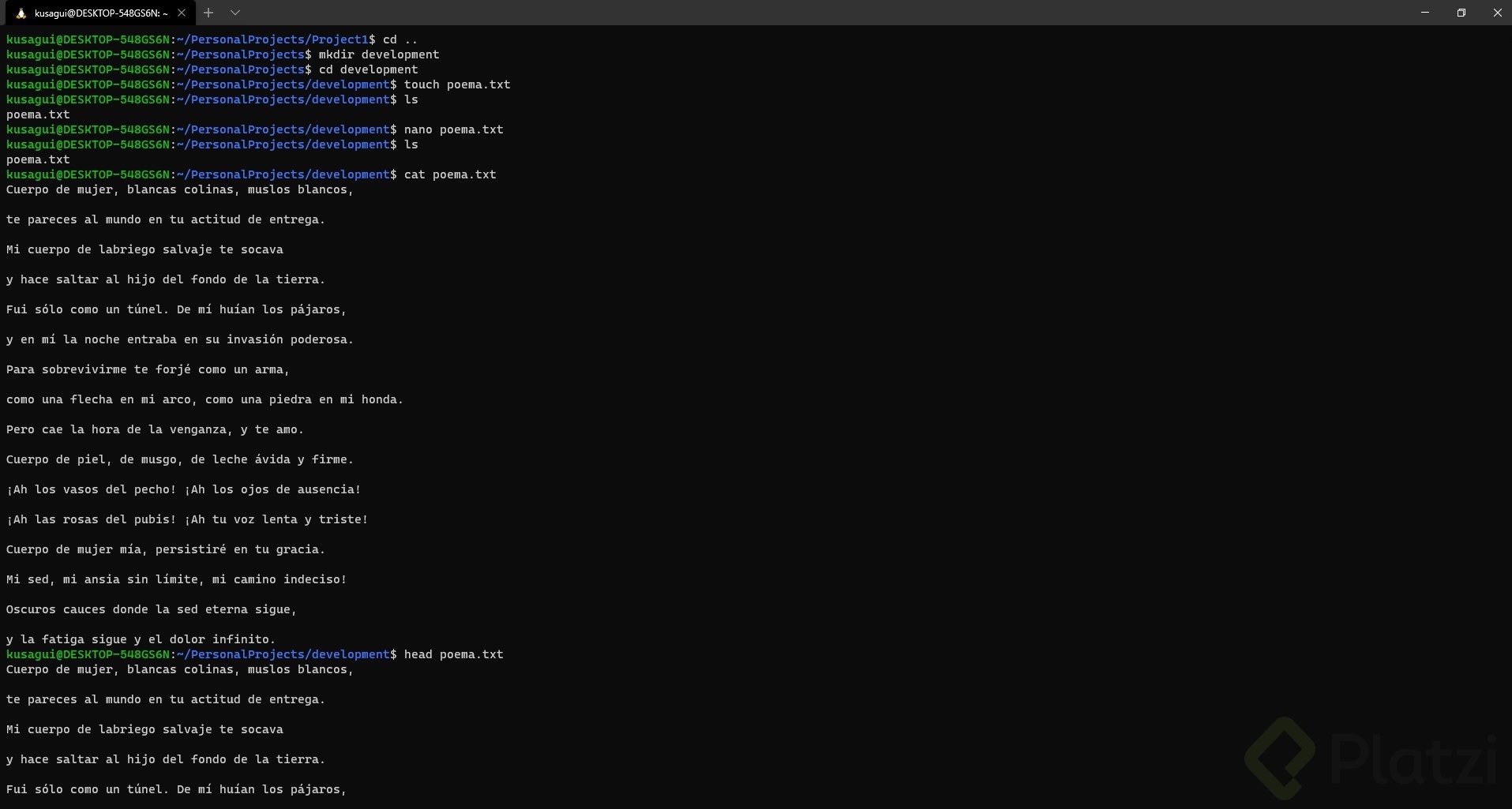Click the line 'y en mí la noche entraba'
The image size is (1512, 809).
(180, 339)
